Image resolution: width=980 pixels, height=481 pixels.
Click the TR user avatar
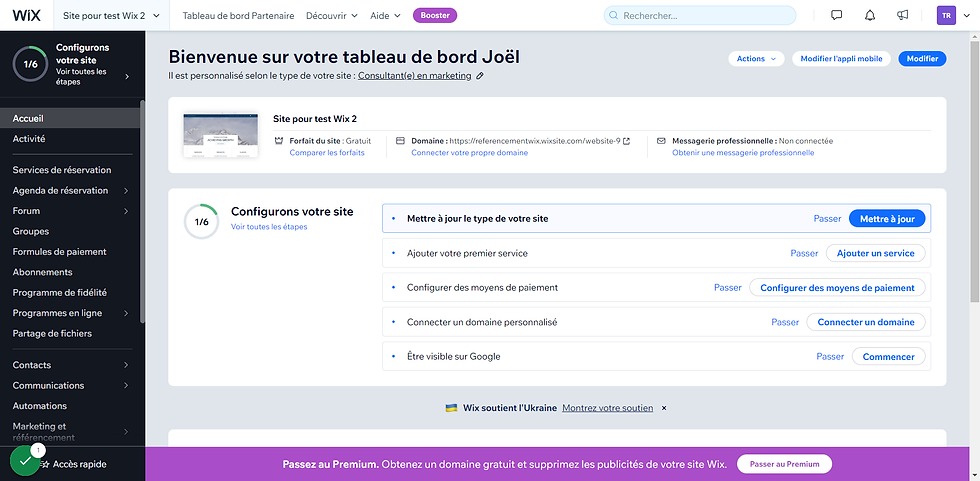(946, 16)
